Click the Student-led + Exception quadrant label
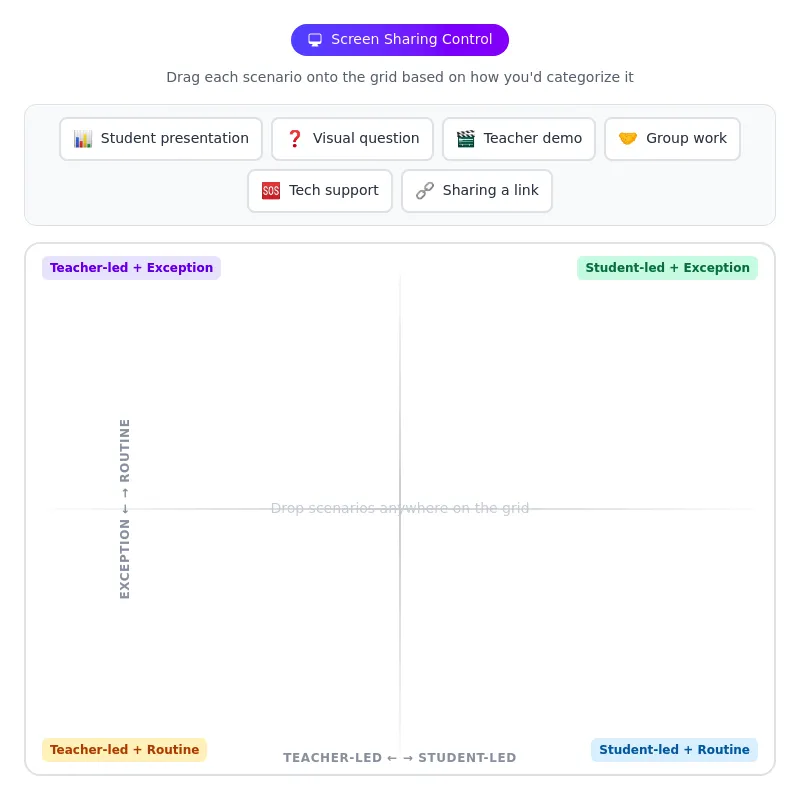Viewport: 800px width, 800px height. point(667,268)
